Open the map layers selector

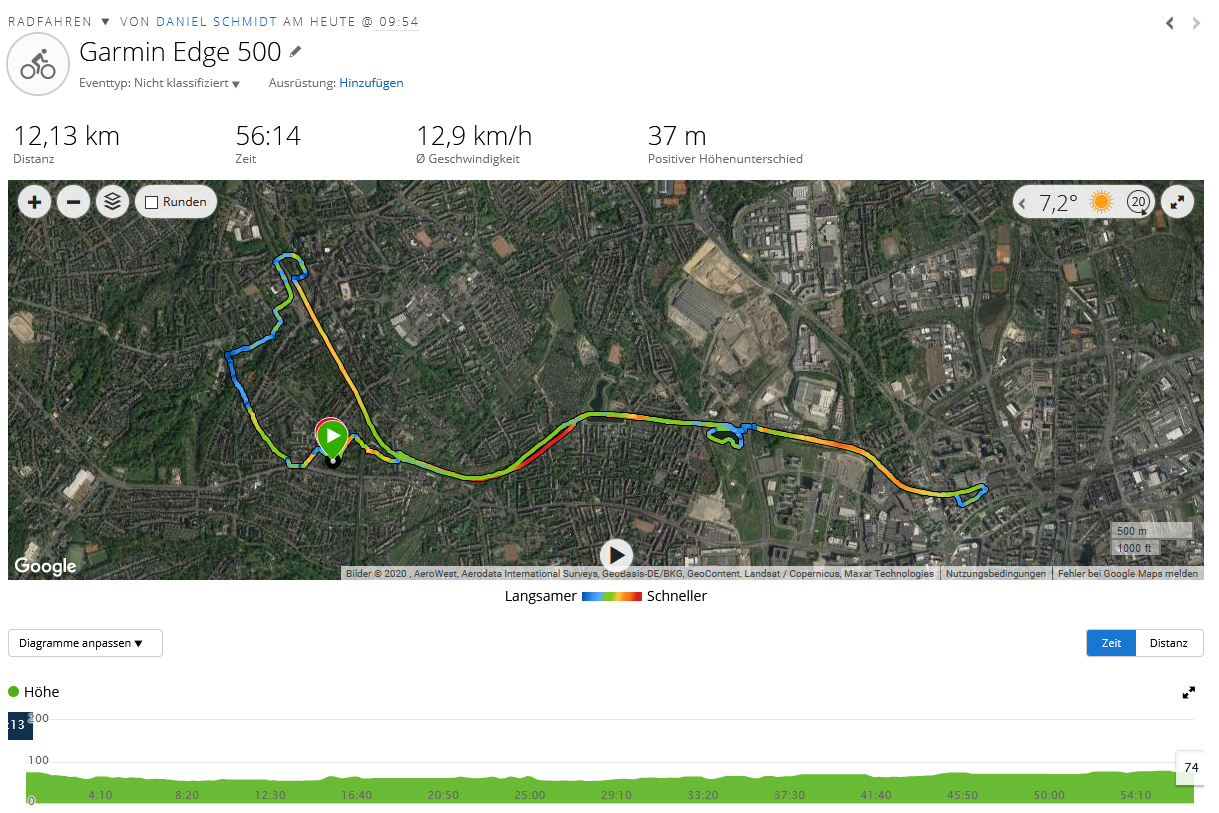click(112, 202)
